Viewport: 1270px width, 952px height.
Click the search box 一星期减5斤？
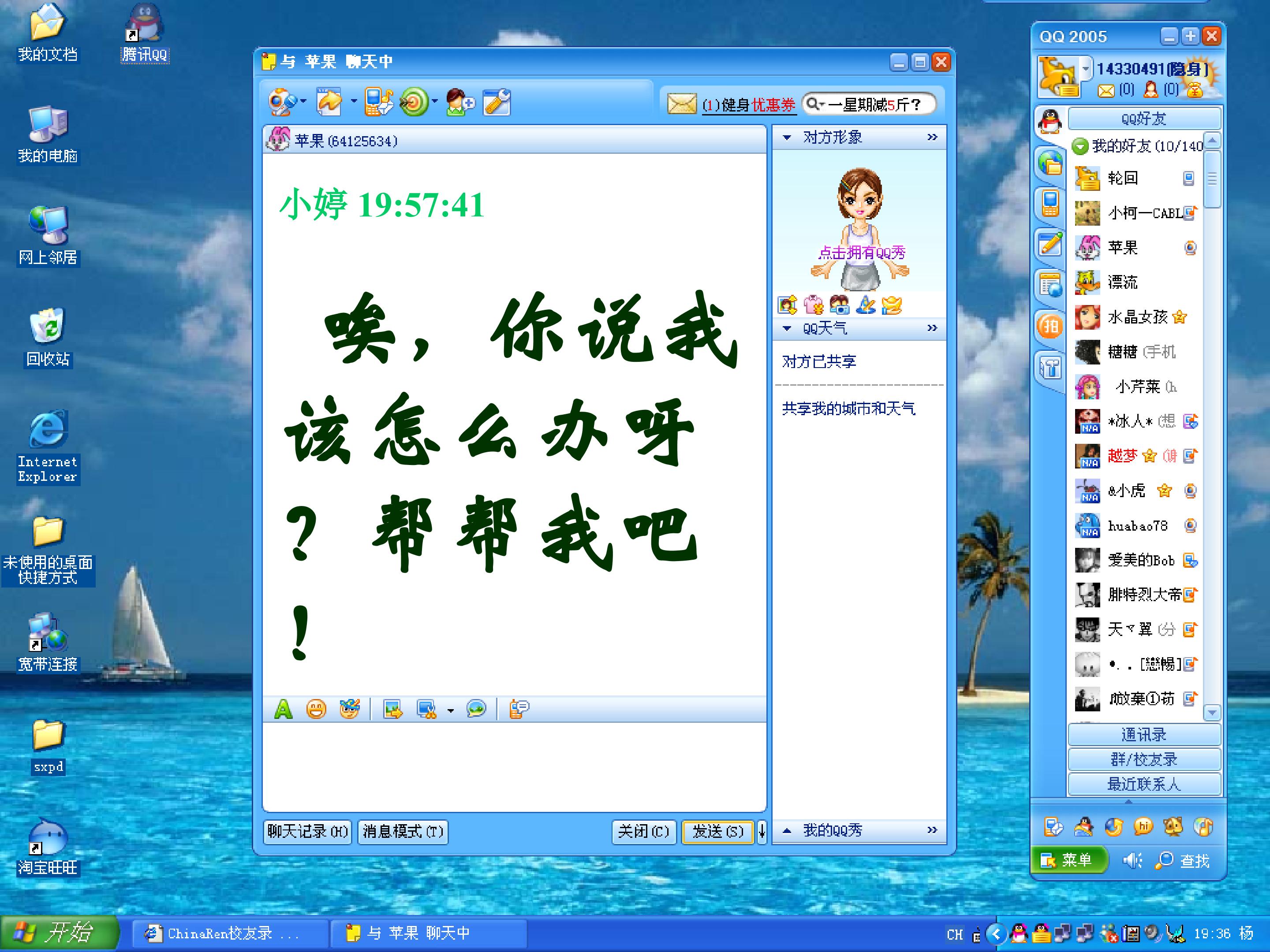tap(869, 104)
